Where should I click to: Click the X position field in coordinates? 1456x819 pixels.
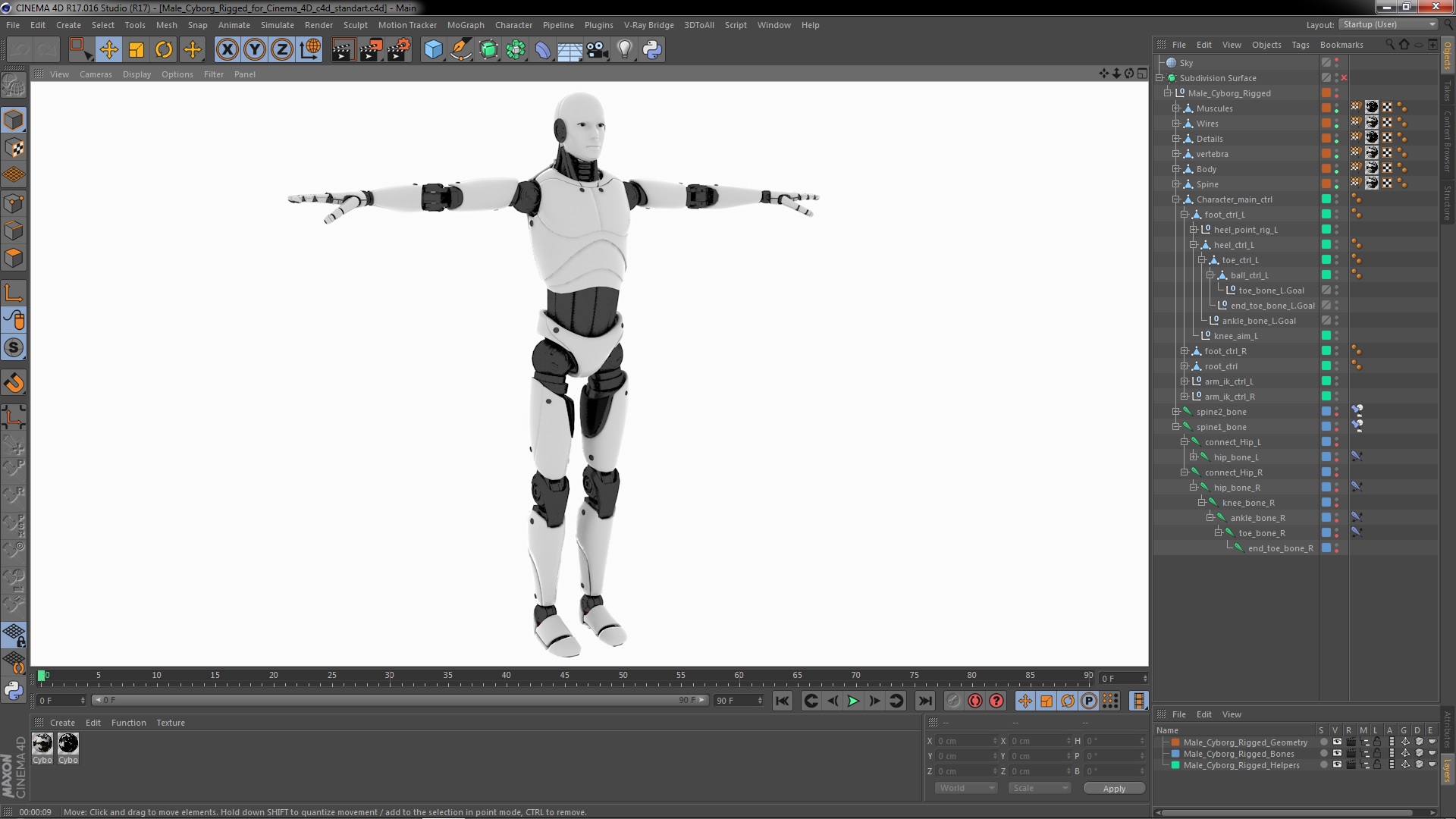coord(968,741)
